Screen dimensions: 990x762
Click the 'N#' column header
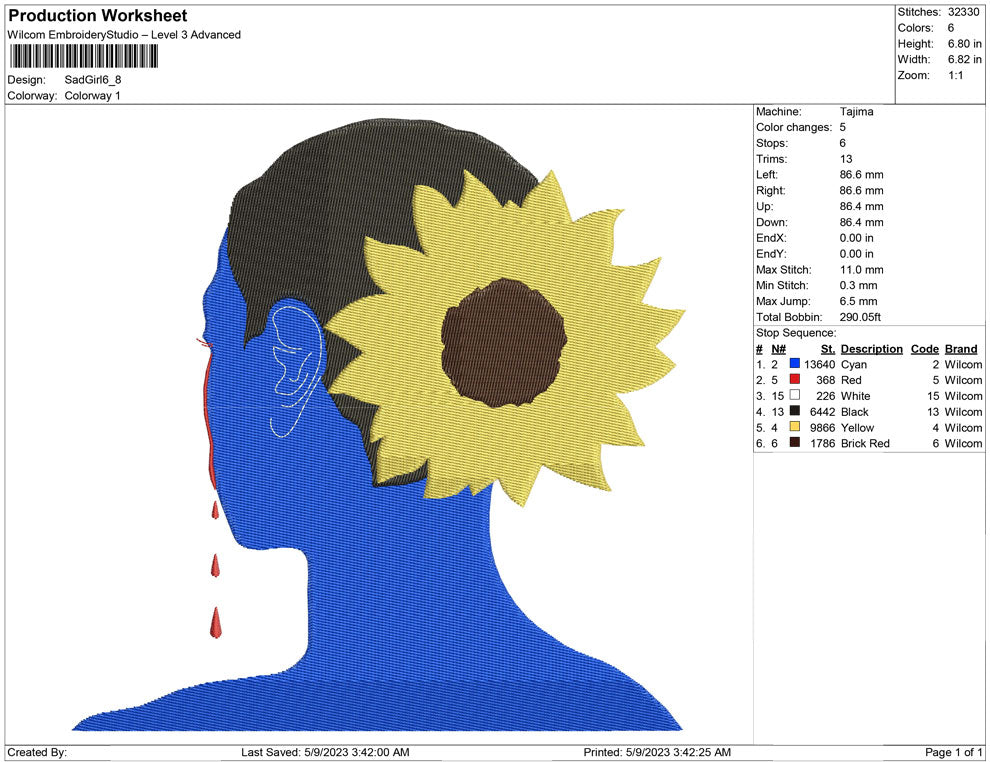point(778,348)
